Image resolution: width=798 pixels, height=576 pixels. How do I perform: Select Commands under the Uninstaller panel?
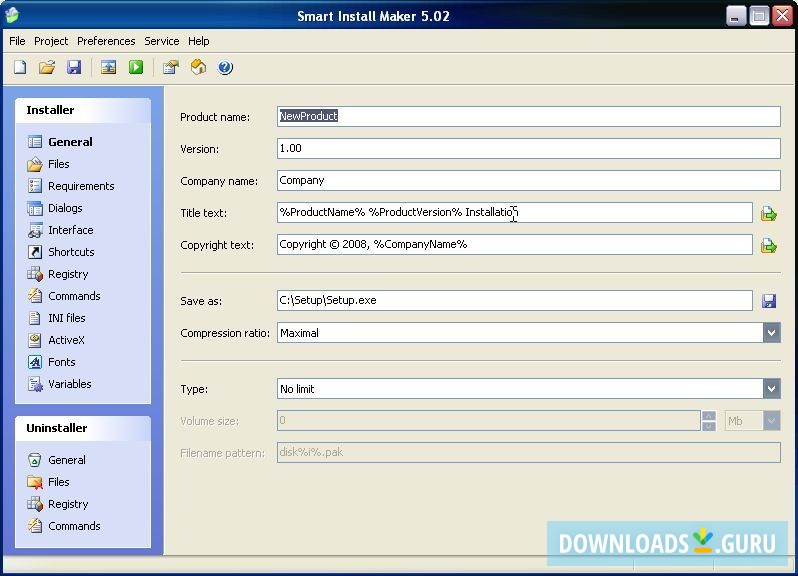(x=74, y=526)
